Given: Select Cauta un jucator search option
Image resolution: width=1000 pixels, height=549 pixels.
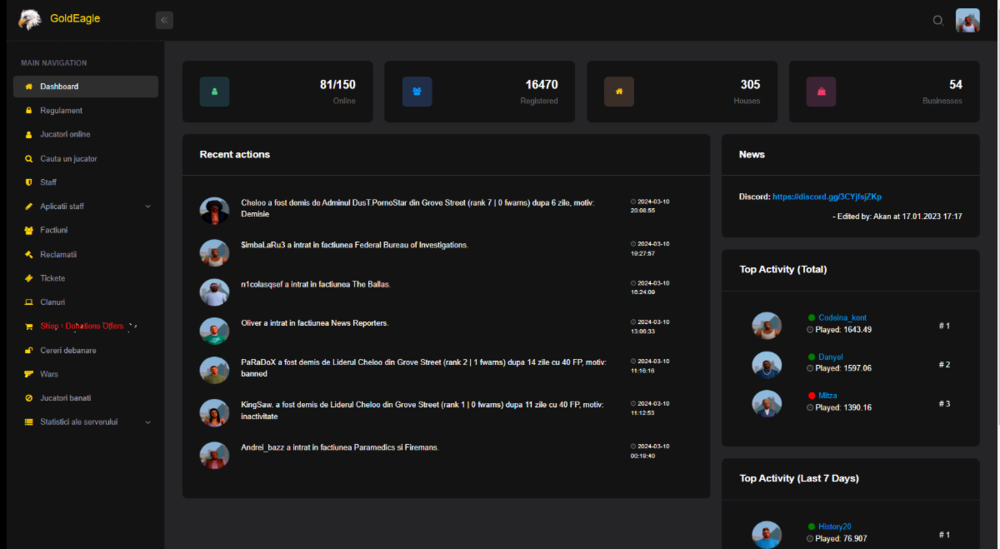Looking at the screenshot, I should click(x=68, y=158).
